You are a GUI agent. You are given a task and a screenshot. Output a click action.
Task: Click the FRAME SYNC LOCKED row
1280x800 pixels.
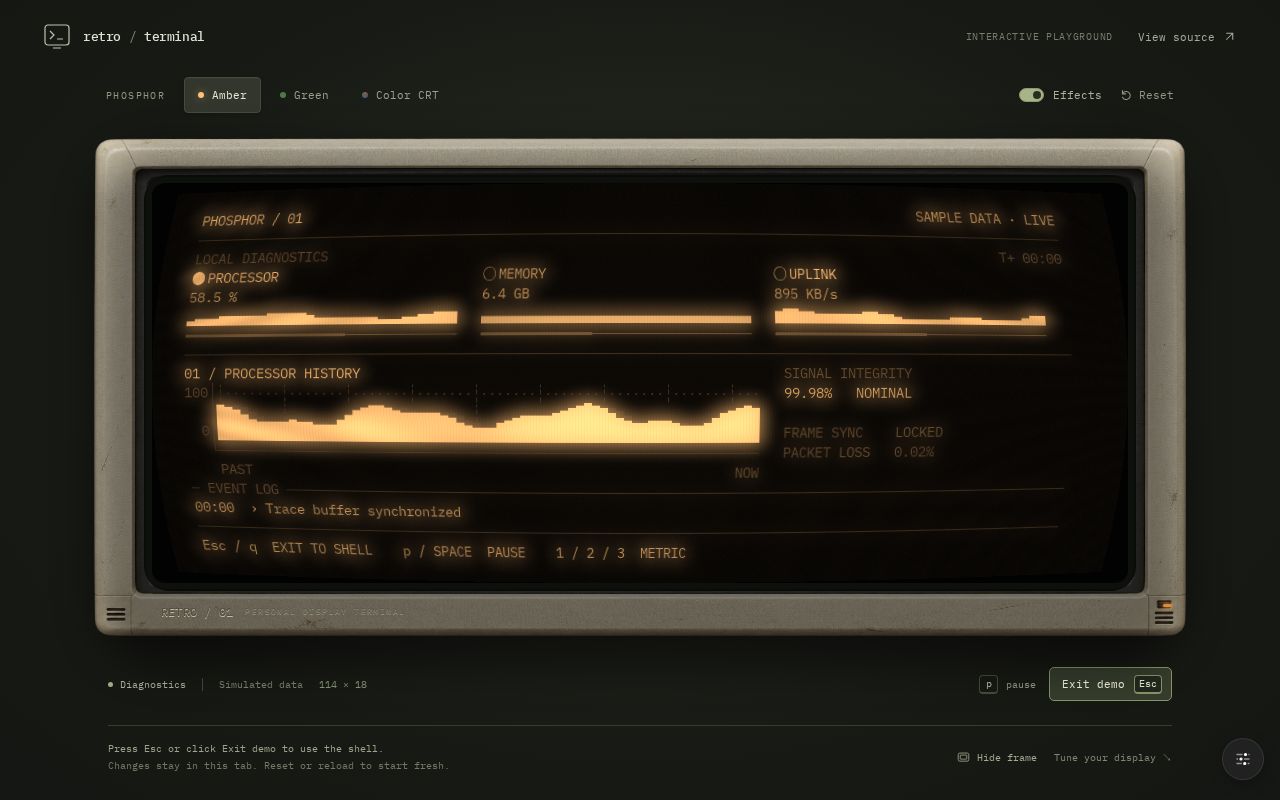863,432
